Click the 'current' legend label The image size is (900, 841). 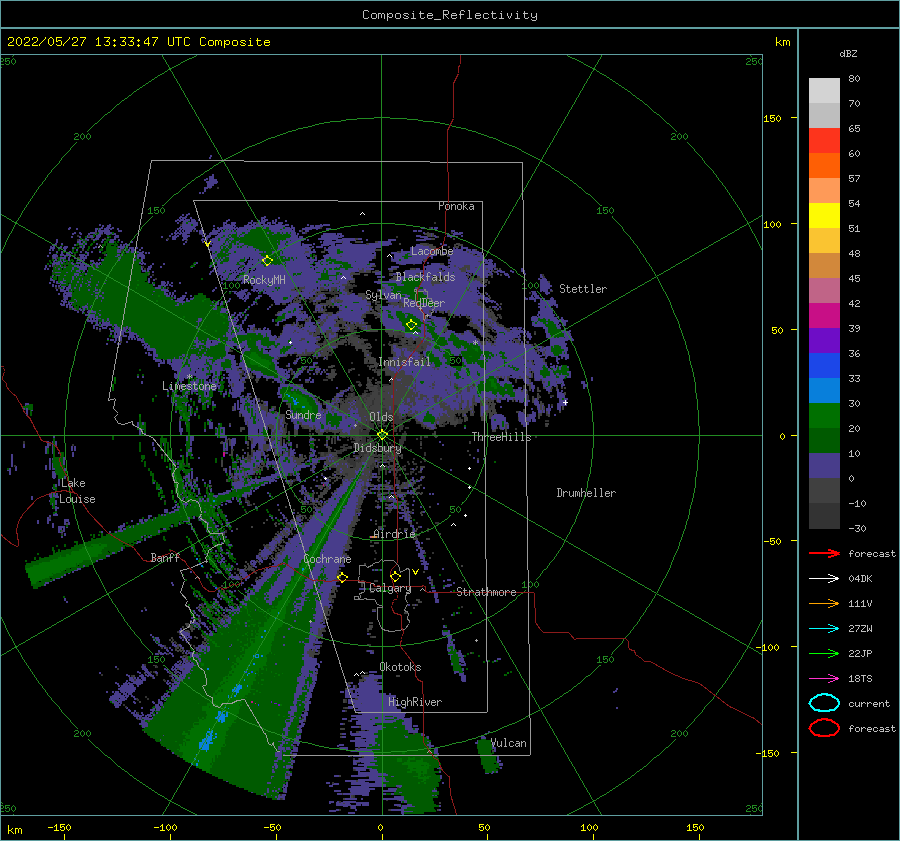point(869,703)
